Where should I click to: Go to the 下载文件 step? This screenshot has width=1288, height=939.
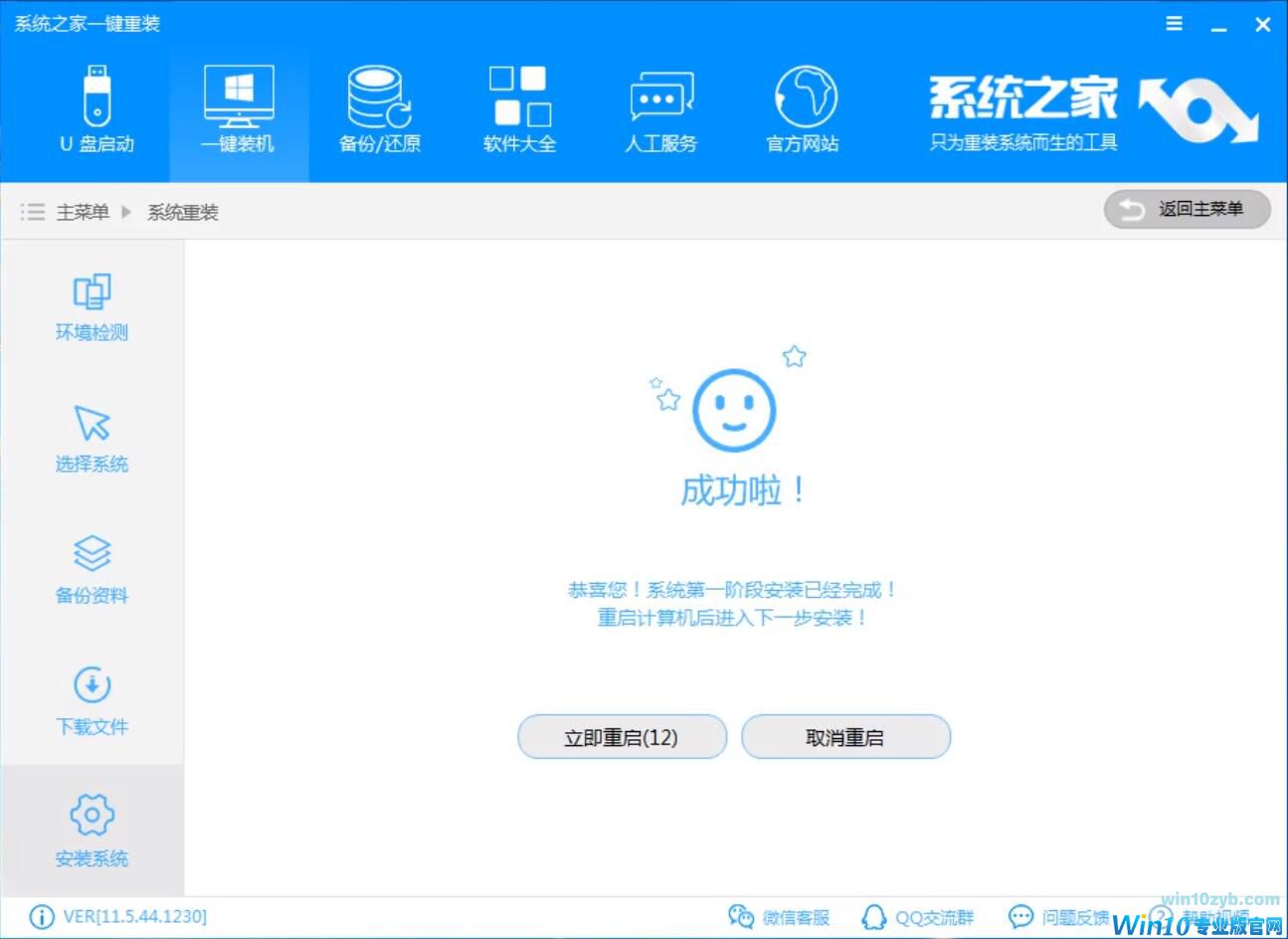(92, 700)
